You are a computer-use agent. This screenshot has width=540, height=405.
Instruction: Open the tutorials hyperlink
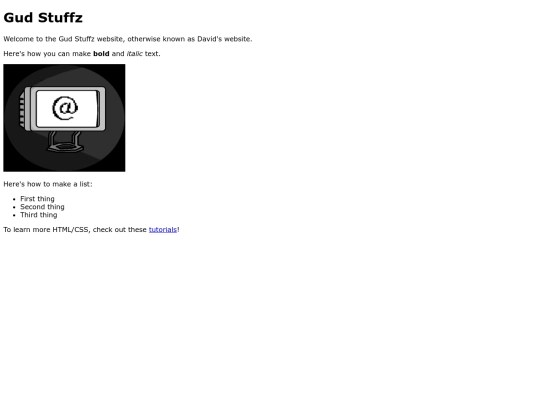(163, 230)
